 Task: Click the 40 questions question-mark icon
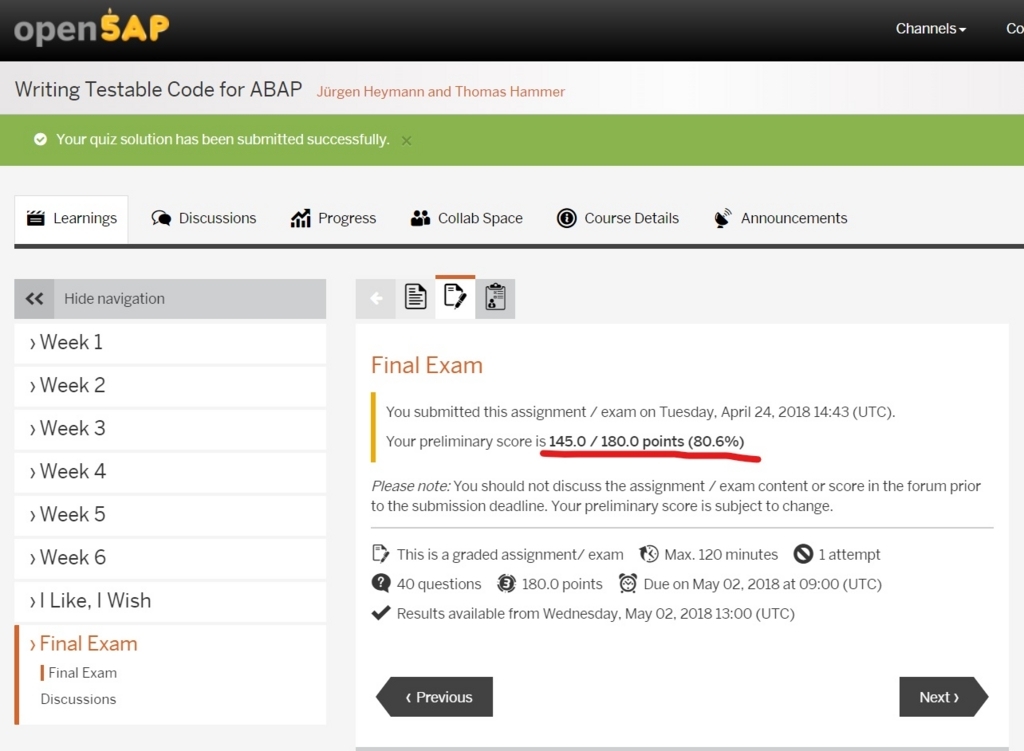[381, 583]
